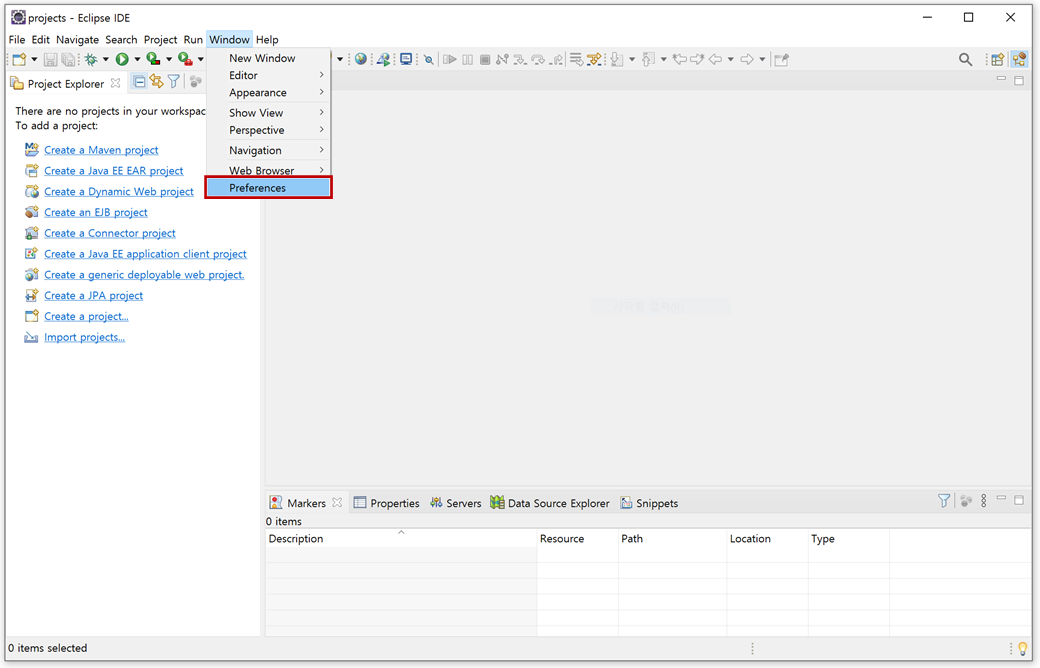Switch to the Snippets tab

point(649,503)
